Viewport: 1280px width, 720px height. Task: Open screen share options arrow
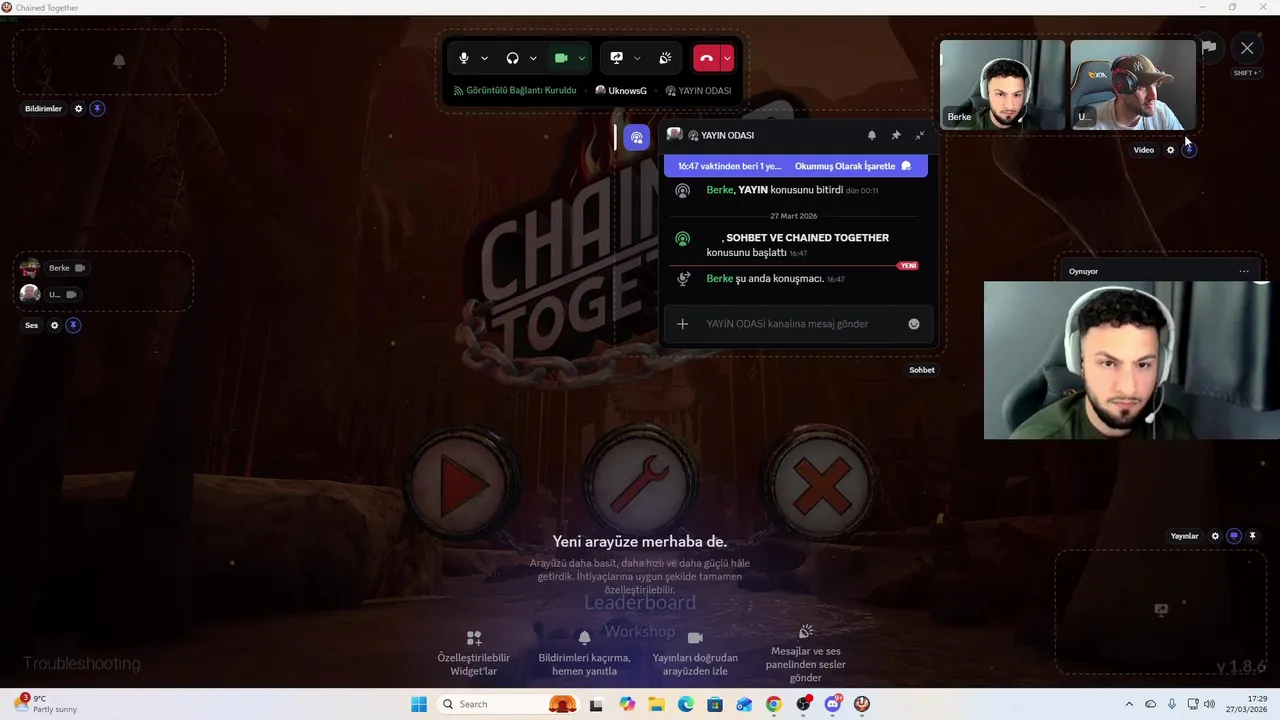point(637,58)
